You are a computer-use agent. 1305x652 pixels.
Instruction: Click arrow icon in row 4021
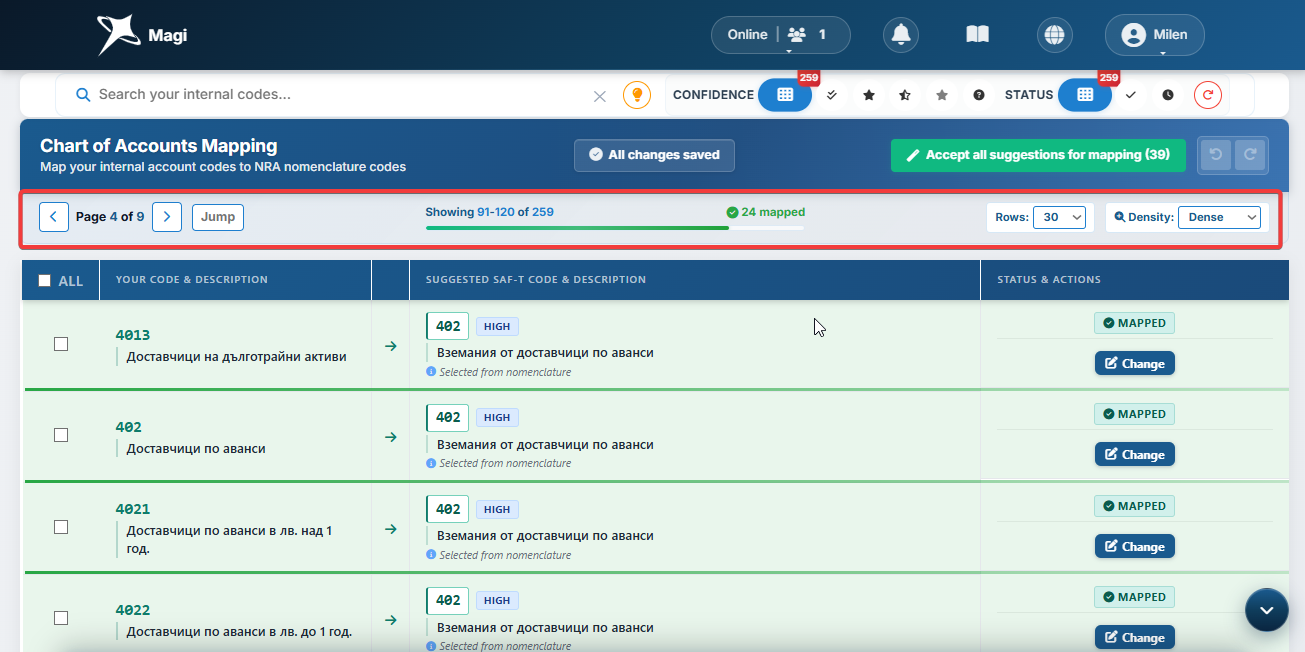391,529
